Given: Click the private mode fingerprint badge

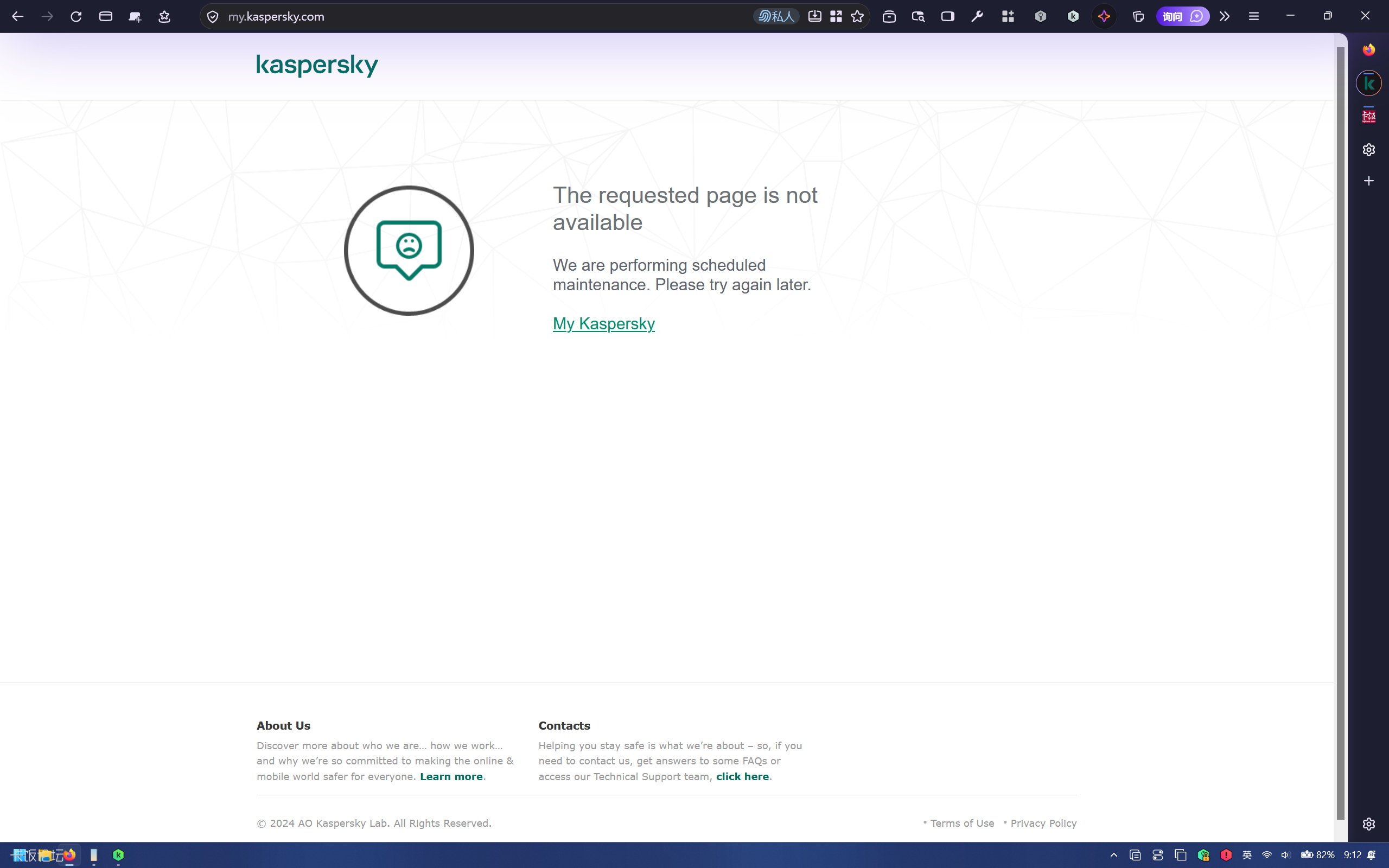Looking at the screenshot, I should pos(776,16).
